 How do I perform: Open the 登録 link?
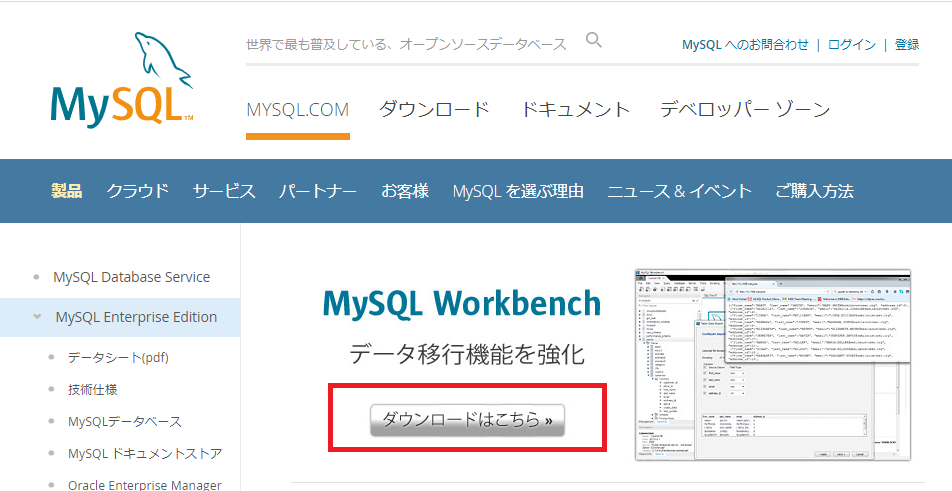(x=906, y=44)
